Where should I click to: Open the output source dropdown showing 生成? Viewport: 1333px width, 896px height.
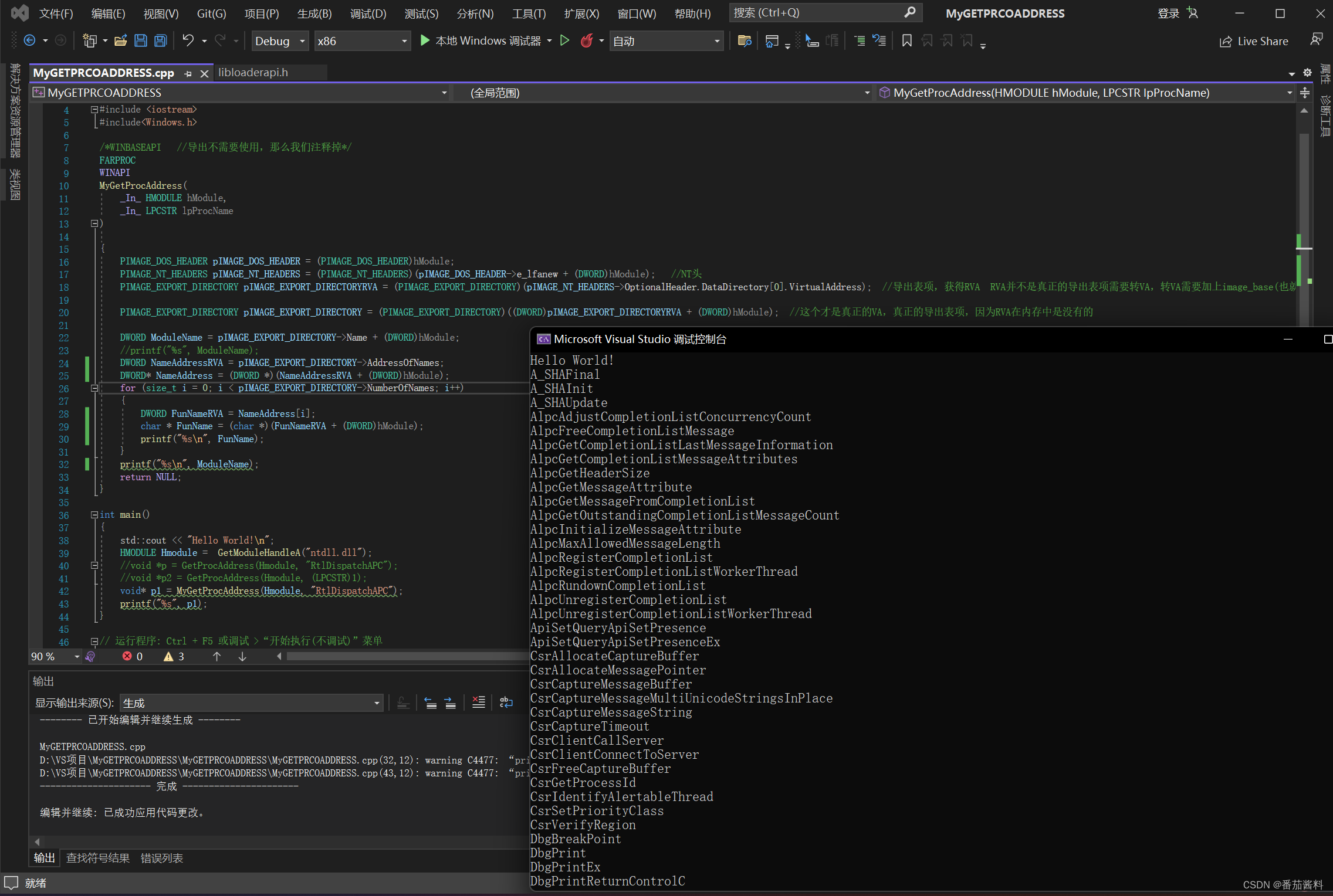click(x=376, y=703)
